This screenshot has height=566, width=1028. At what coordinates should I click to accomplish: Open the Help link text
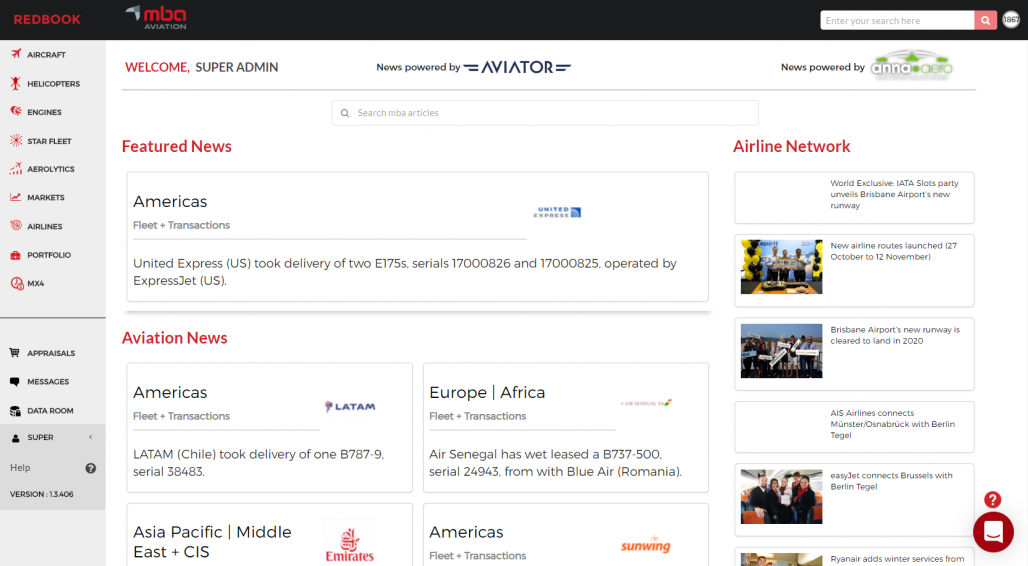point(20,468)
